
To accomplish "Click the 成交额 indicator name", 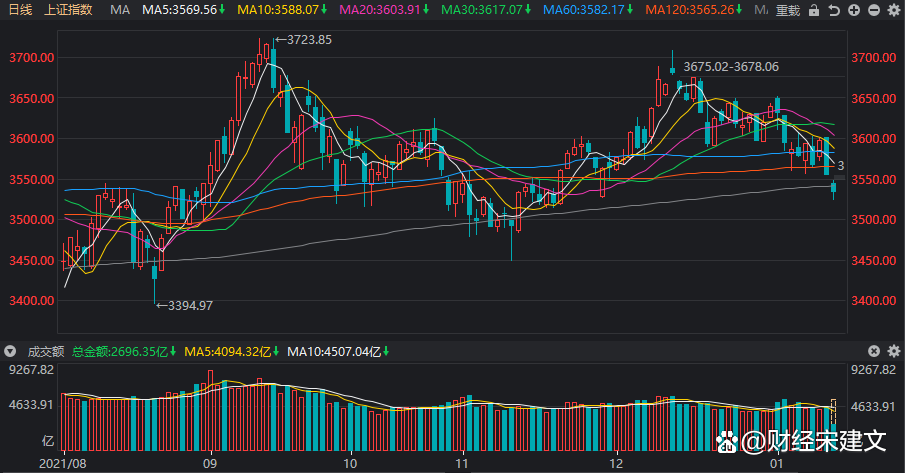I will [44, 351].
